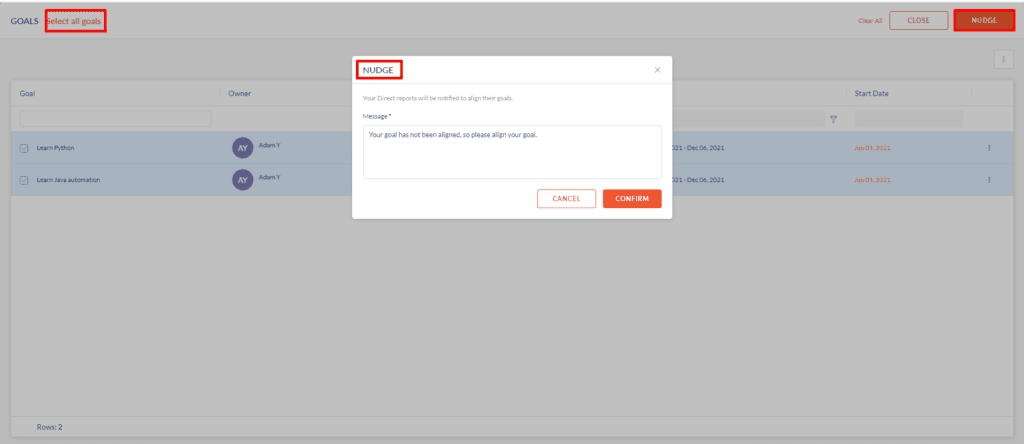This screenshot has width=1024, height=444.
Task: Click the Goal column header
Action: click(27, 93)
